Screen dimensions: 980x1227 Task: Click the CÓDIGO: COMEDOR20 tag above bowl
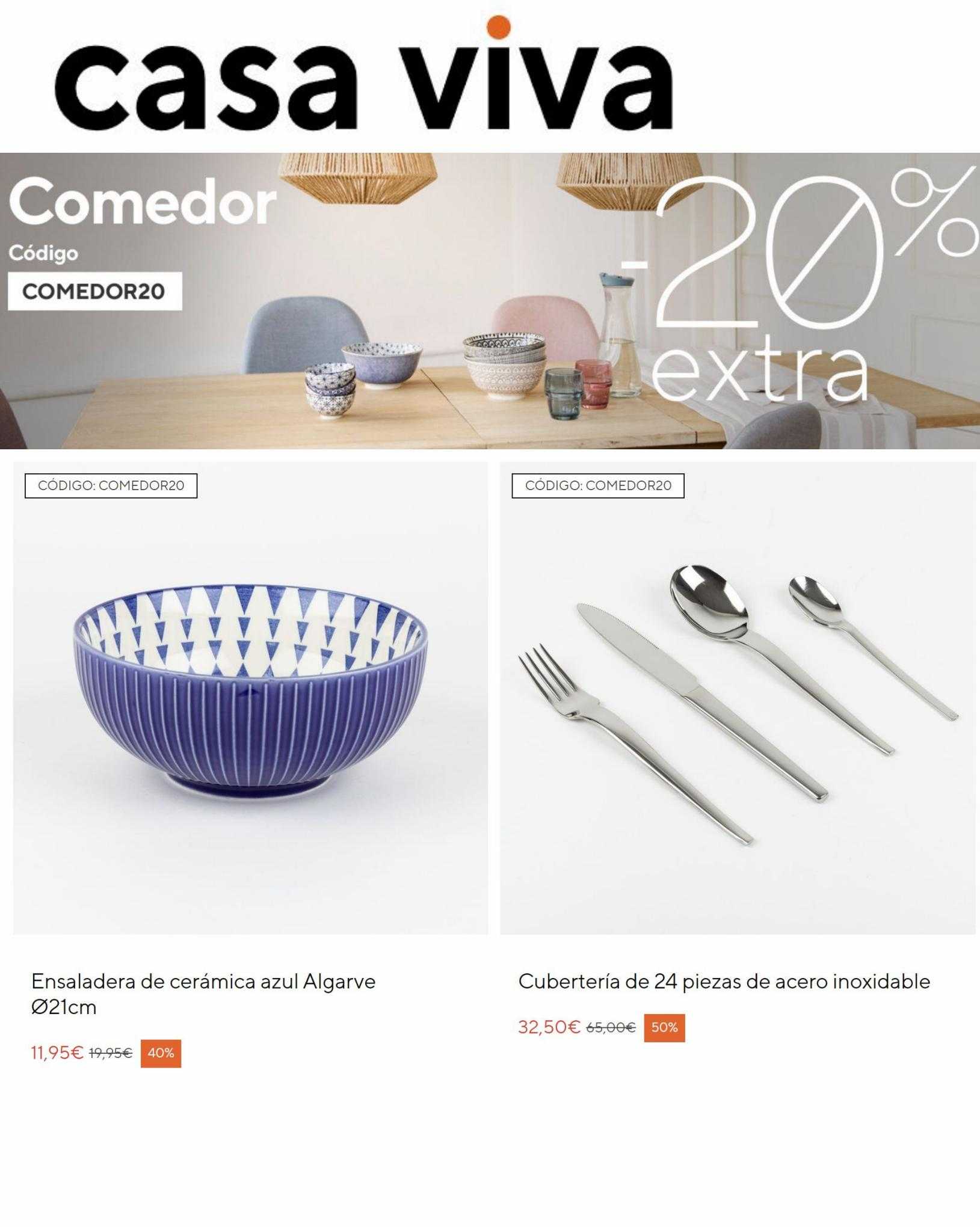coord(111,485)
